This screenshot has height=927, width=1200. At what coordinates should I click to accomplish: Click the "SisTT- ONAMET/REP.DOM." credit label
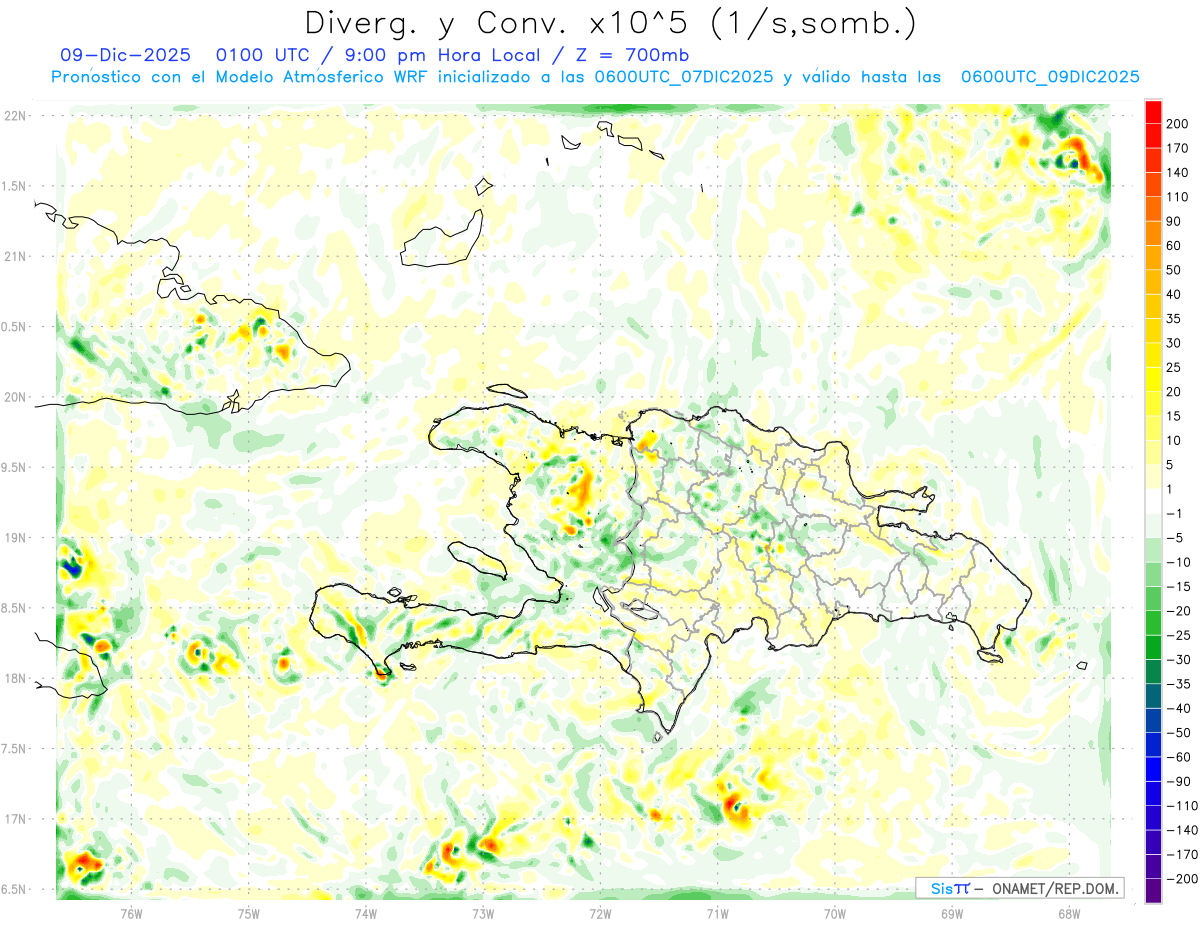(x=1020, y=888)
